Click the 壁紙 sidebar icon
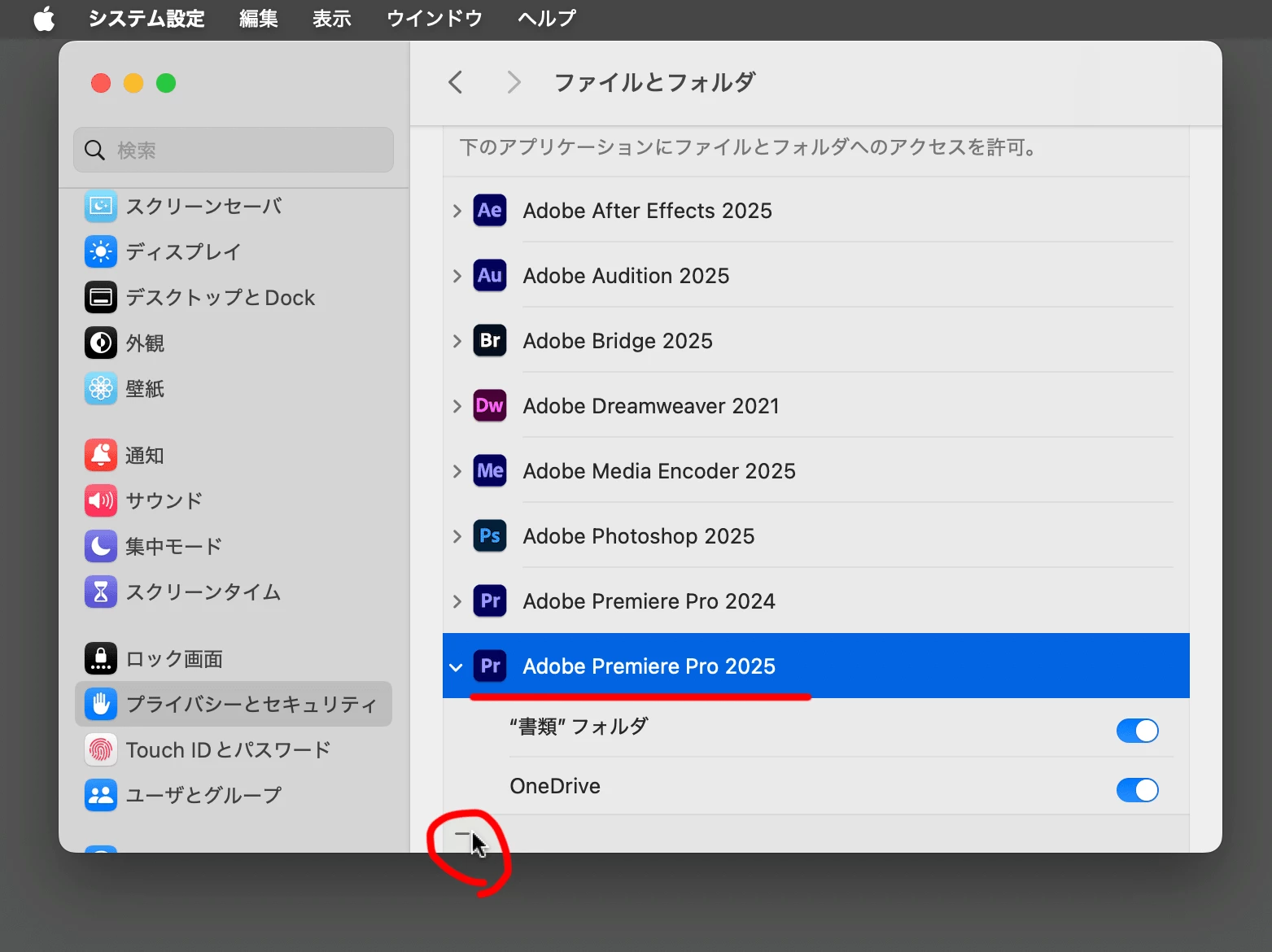1272x952 pixels. coord(101,389)
